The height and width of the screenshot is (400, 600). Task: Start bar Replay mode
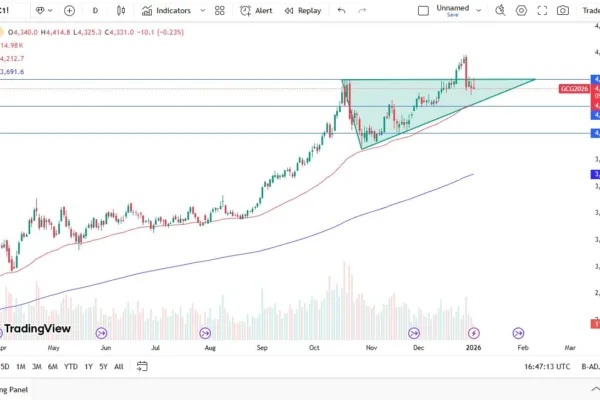click(x=303, y=10)
